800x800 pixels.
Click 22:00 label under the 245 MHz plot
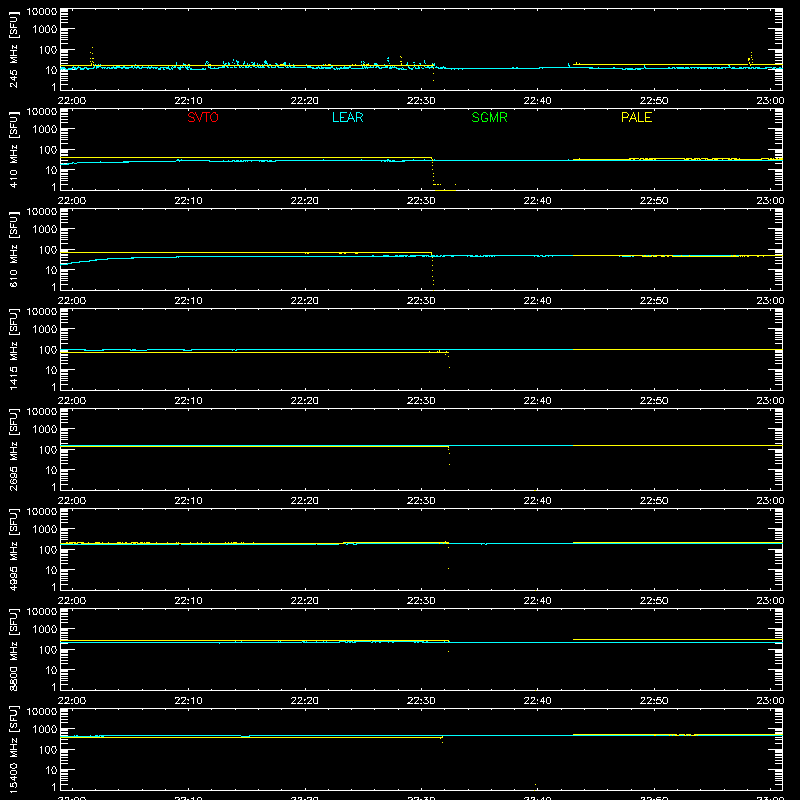click(x=72, y=101)
